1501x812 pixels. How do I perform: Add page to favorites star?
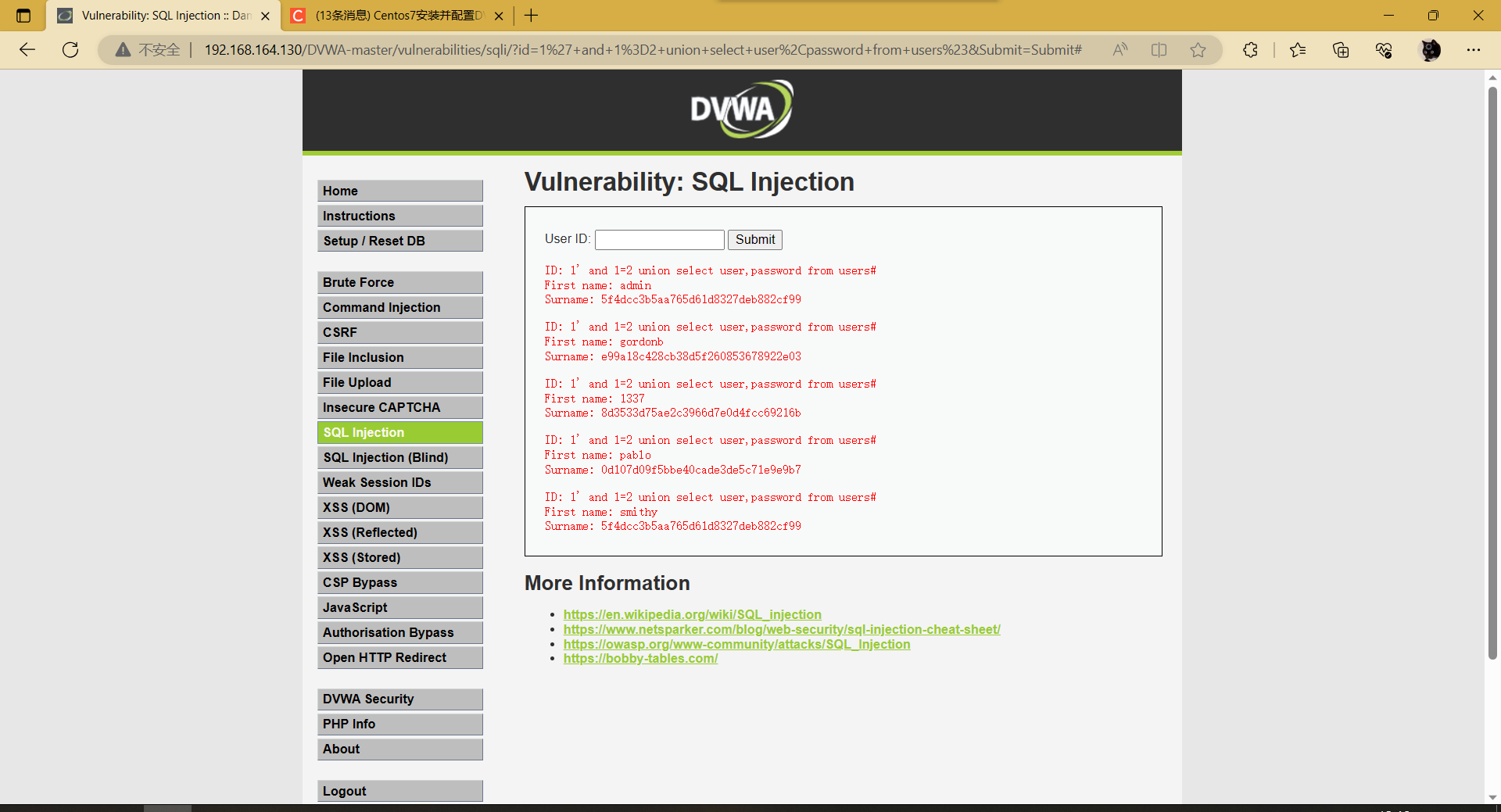(x=1198, y=50)
